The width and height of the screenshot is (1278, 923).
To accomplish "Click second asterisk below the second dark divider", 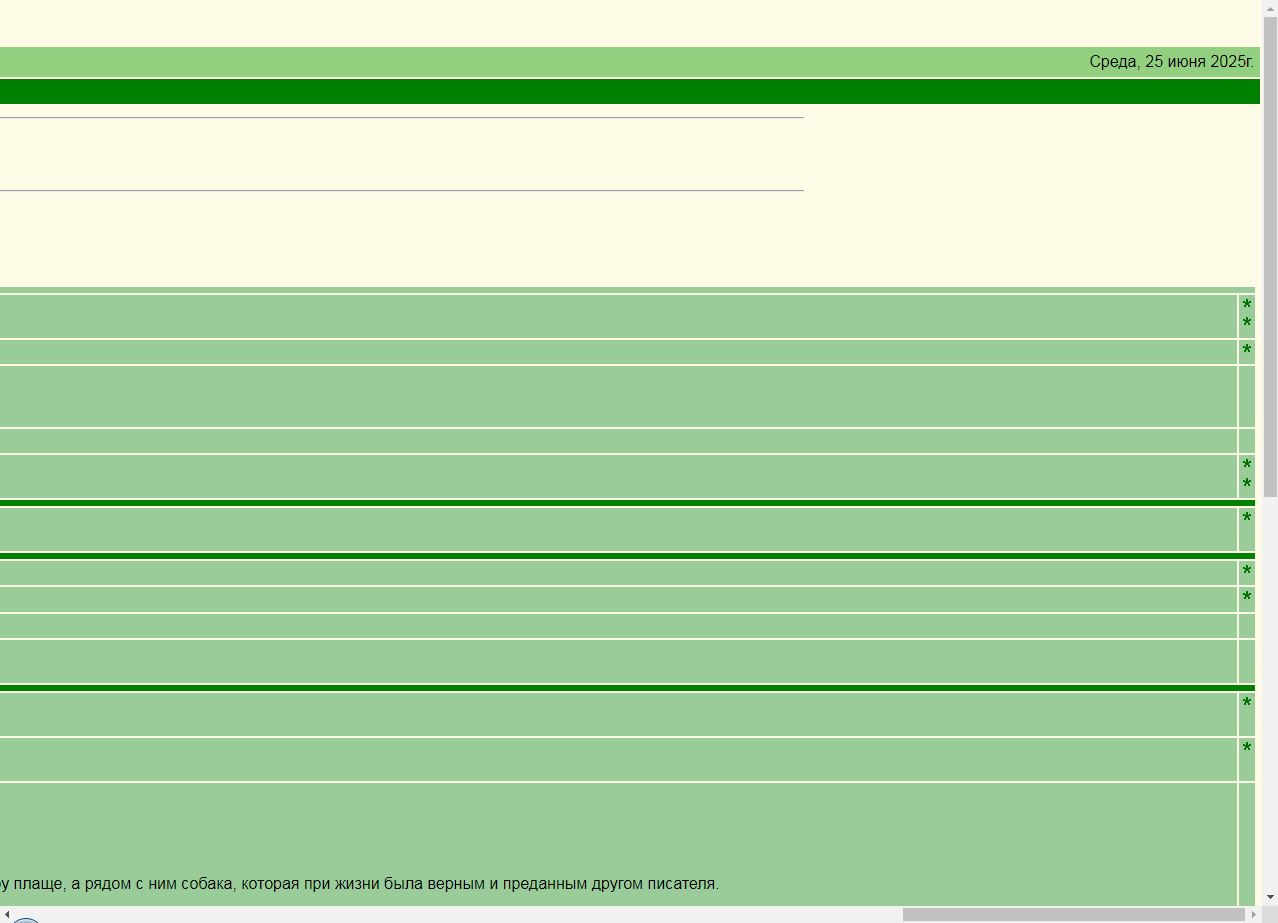I will tap(1246, 598).
